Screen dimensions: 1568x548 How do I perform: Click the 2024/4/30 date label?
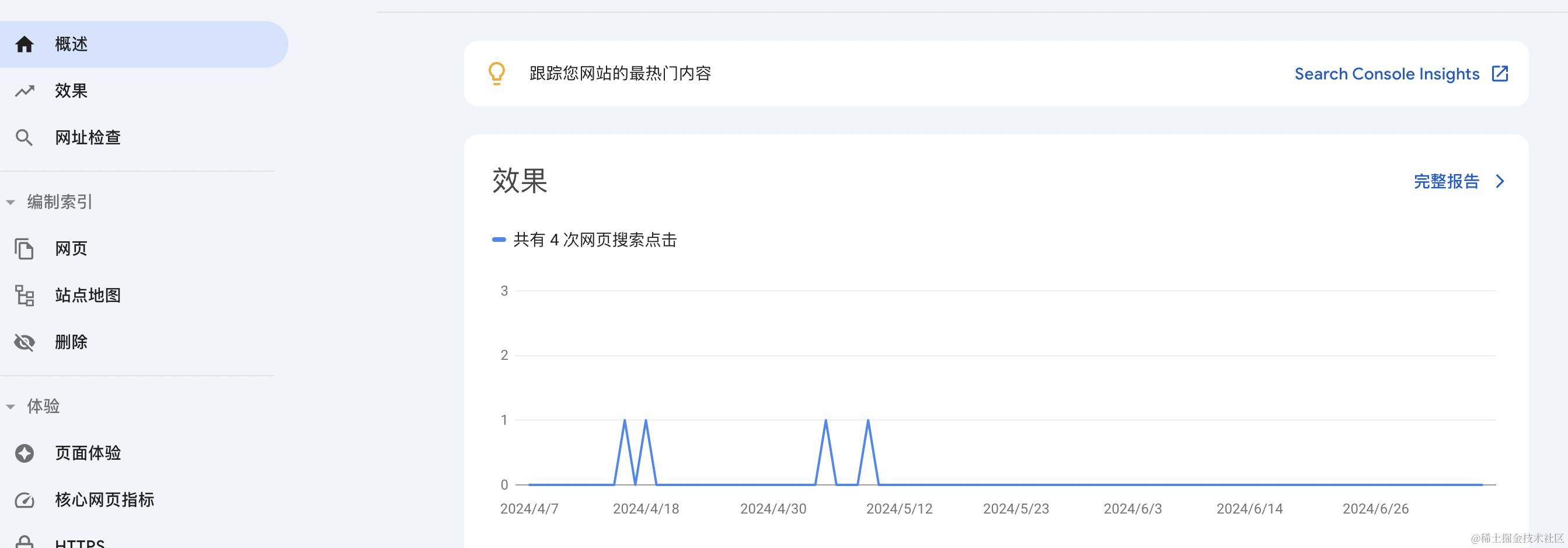(773, 509)
